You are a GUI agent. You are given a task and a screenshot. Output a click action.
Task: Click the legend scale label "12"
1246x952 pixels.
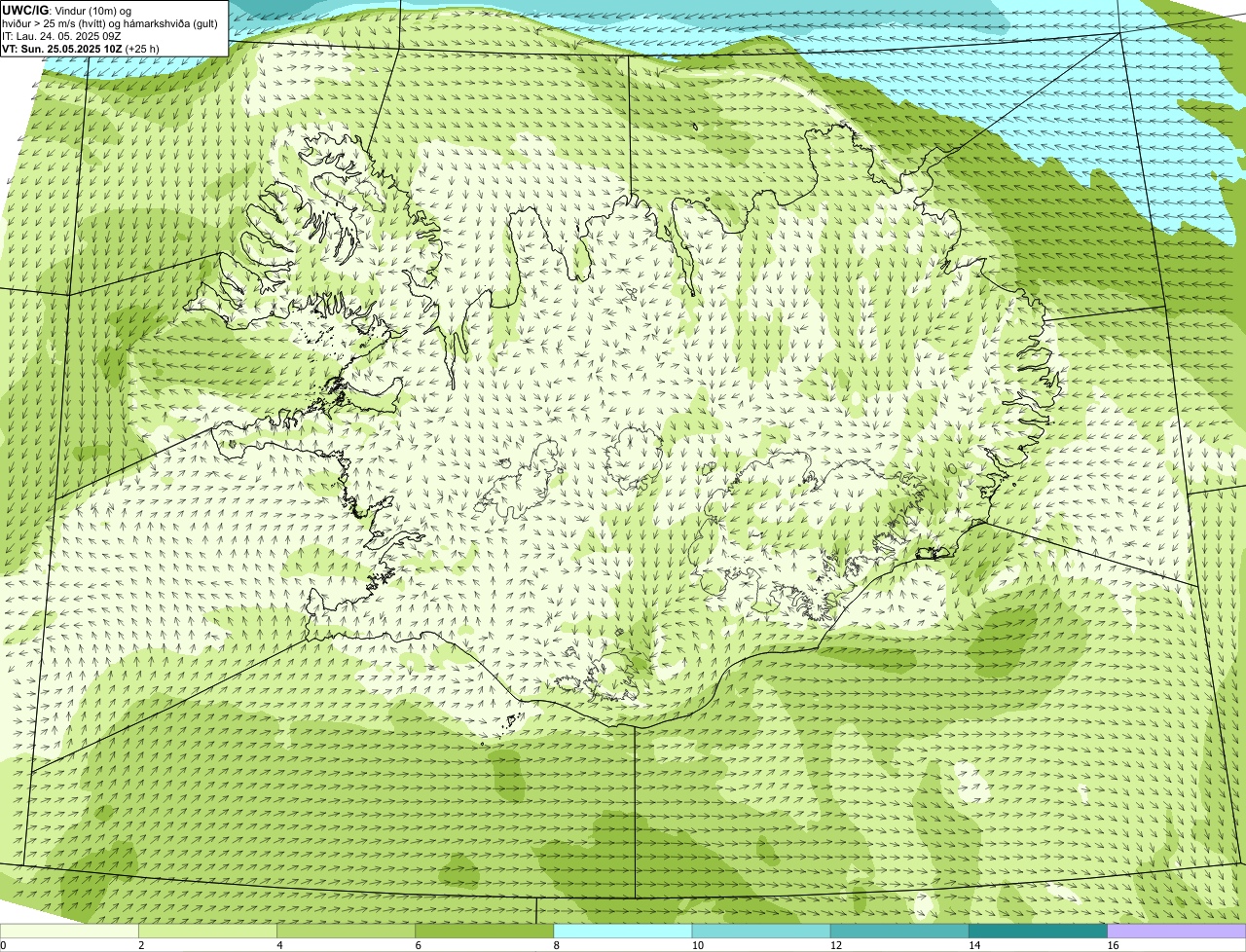836,945
